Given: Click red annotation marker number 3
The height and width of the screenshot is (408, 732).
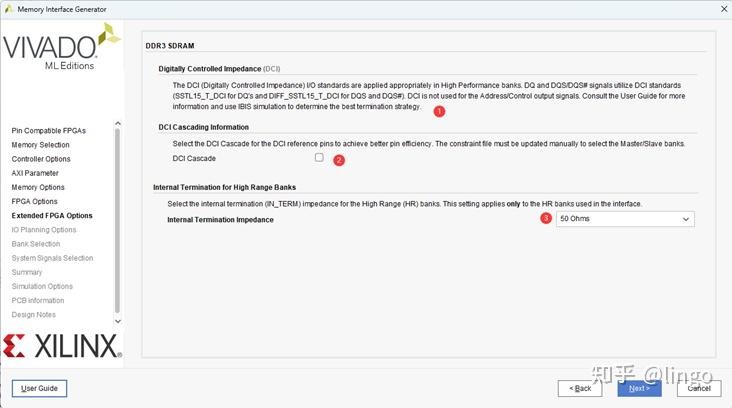Looking at the screenshot, I should pos(546,218).
